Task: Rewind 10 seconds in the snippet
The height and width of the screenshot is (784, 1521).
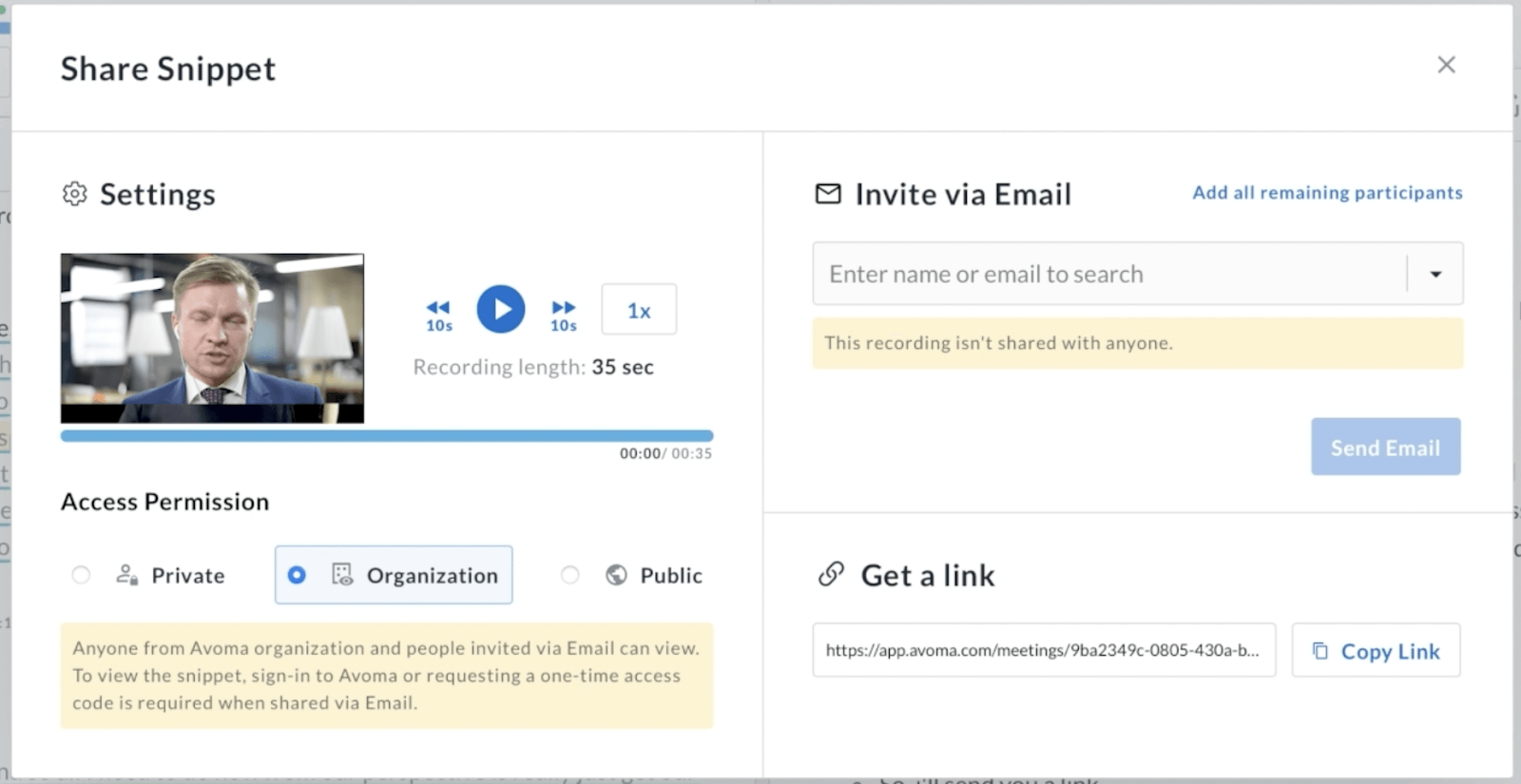Action: click(x=438, y=316)
